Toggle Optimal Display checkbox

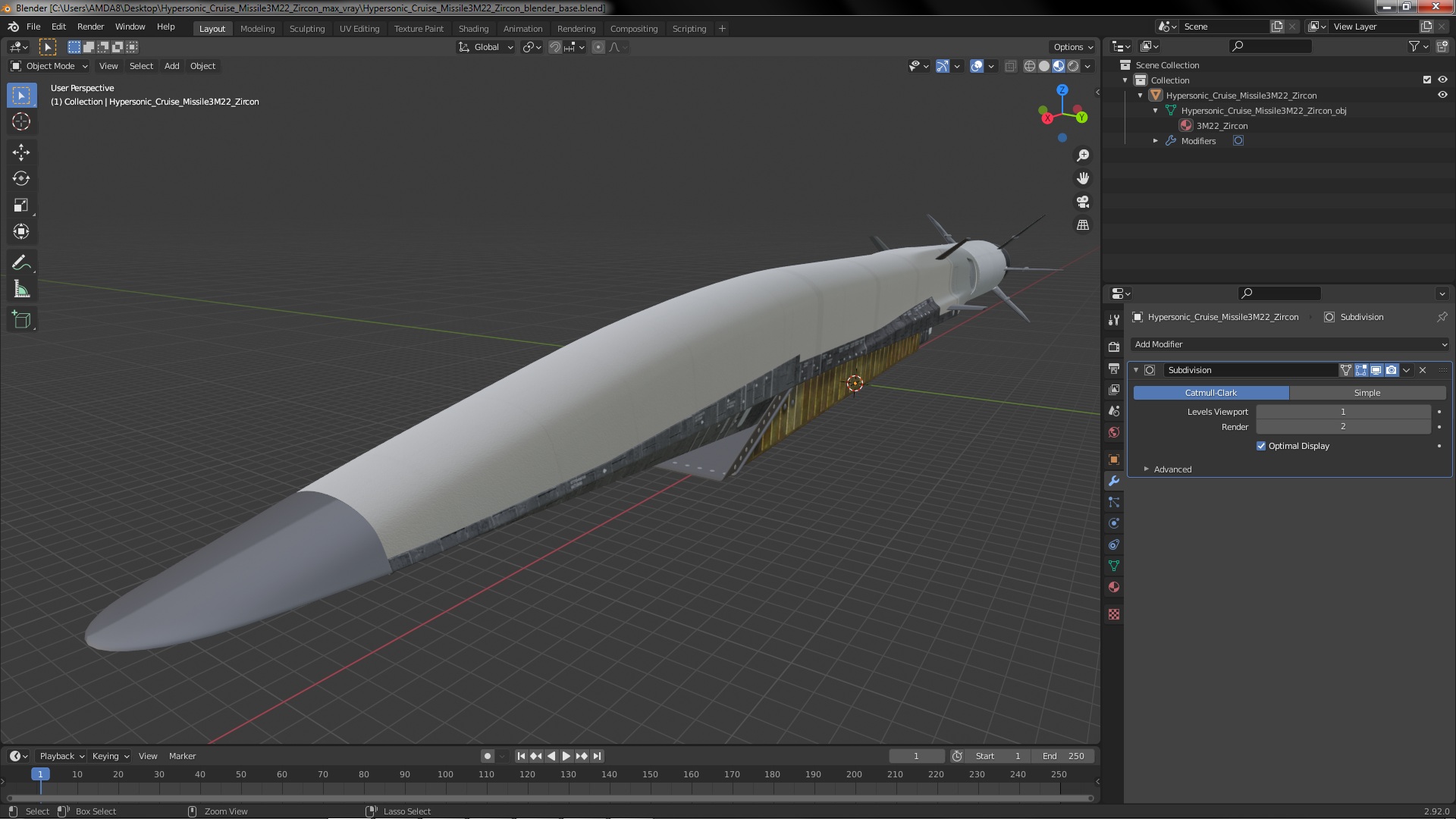point(1261,446)
